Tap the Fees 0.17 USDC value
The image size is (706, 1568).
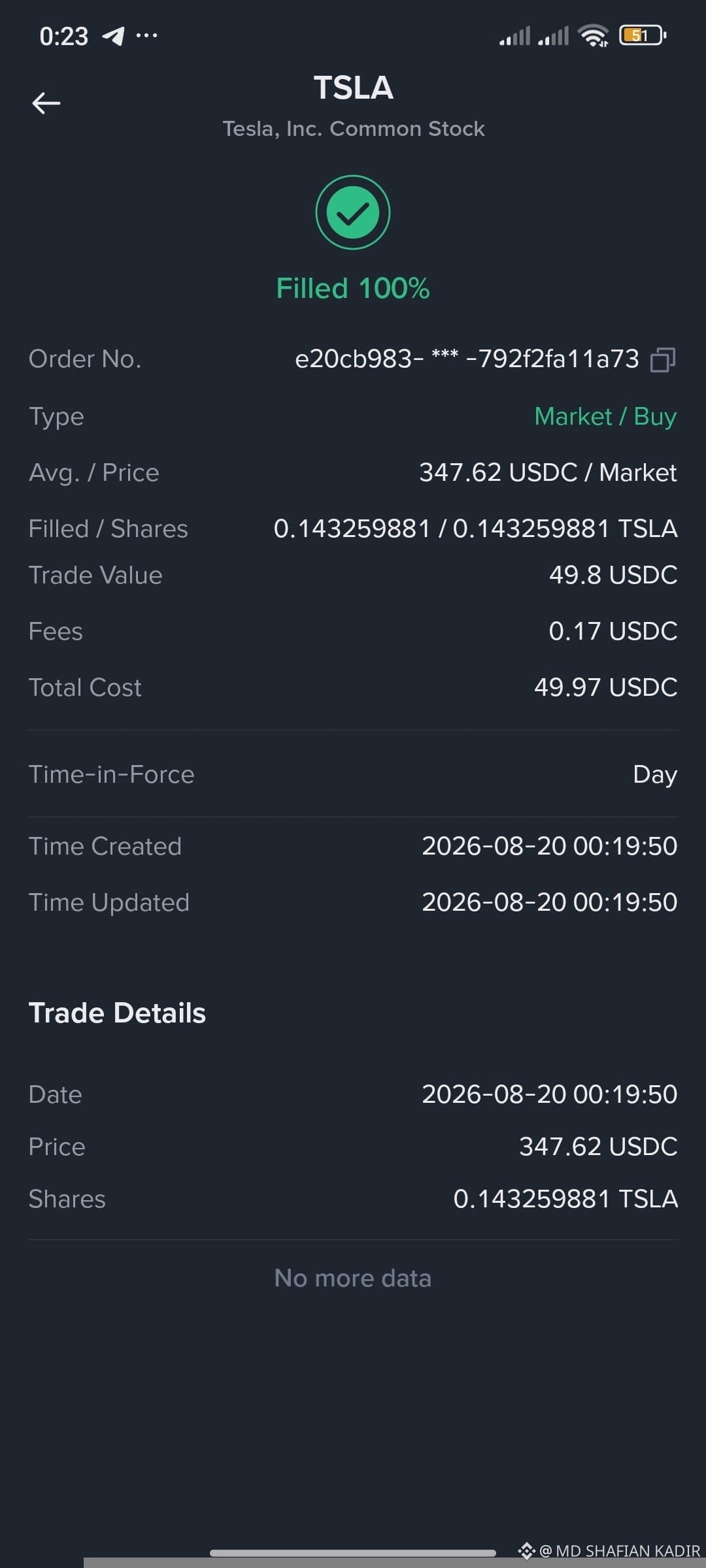click(613, 631)
